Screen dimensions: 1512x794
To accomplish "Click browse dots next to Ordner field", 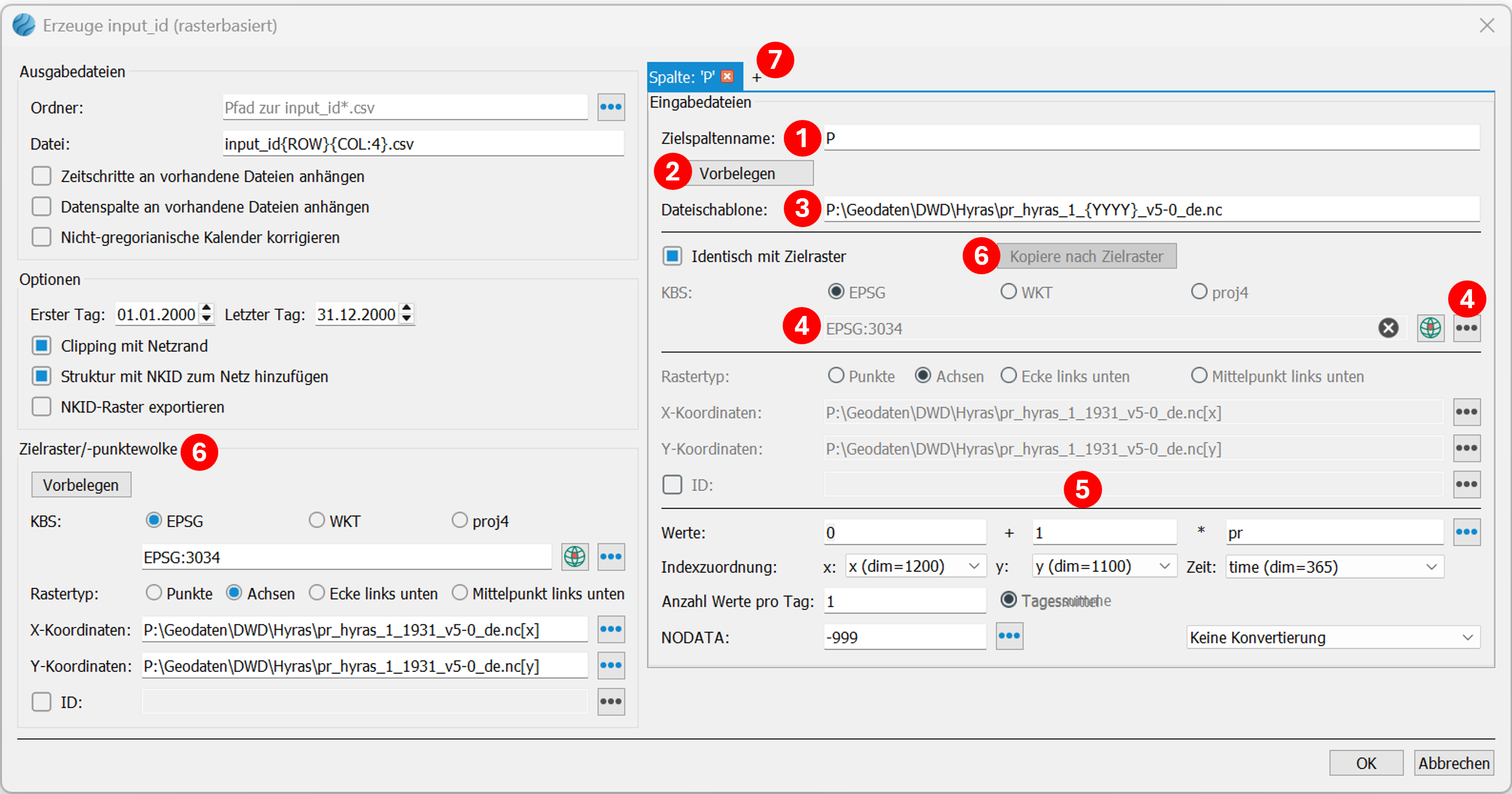I will pyautogui.click(x=610, y=107).
